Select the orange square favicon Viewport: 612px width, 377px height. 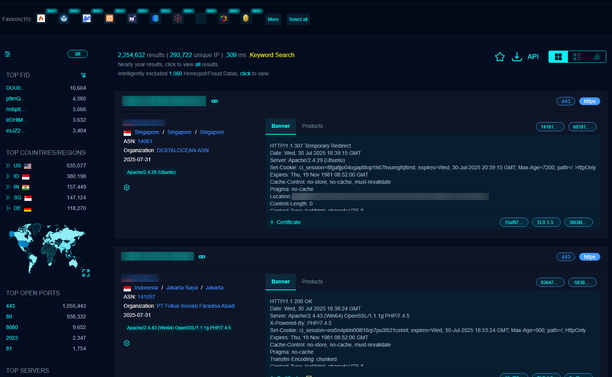(110, 18)
